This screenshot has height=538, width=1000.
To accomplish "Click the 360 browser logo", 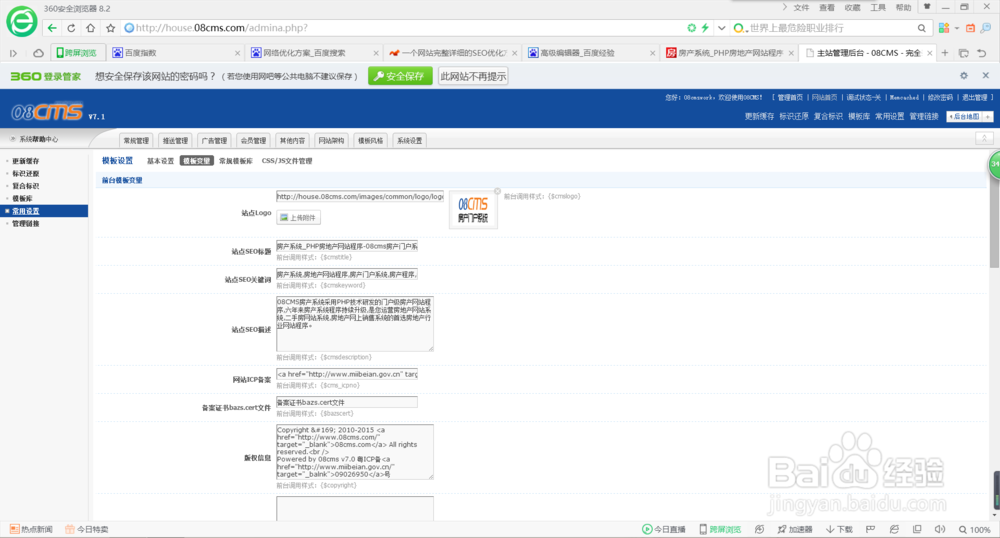I will (22, 22).
